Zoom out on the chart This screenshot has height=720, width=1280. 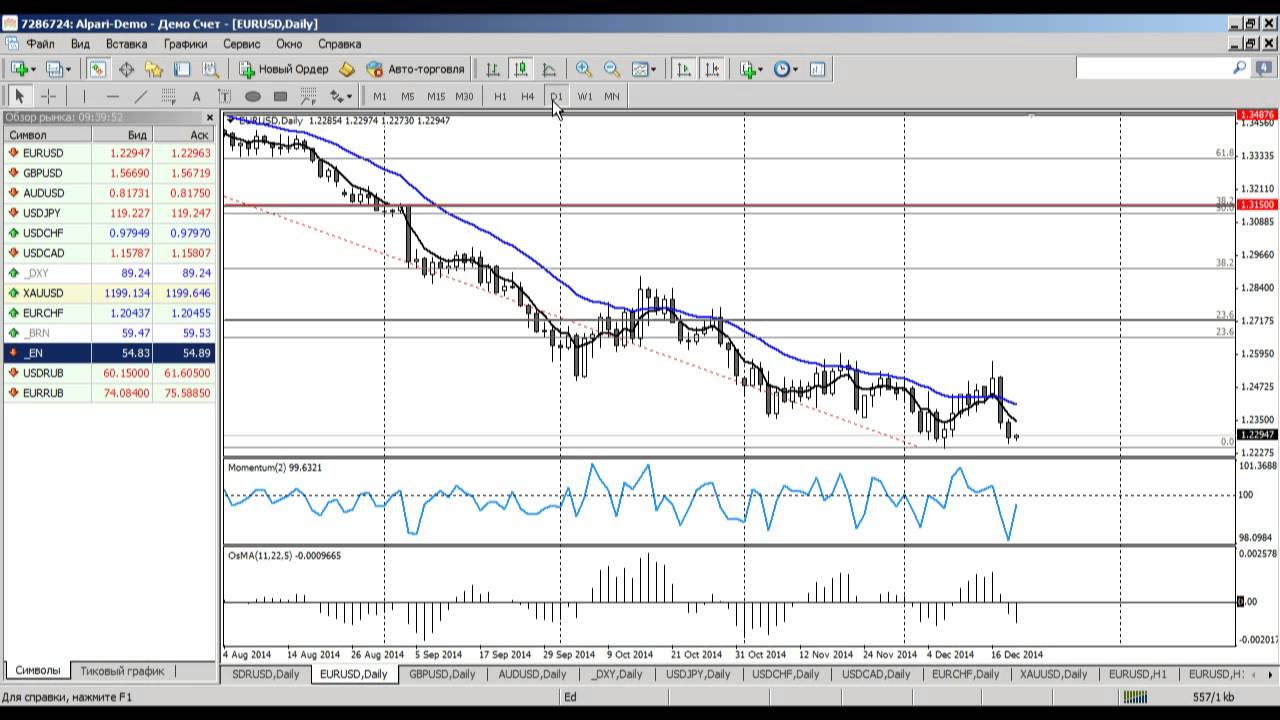point(611,69)
